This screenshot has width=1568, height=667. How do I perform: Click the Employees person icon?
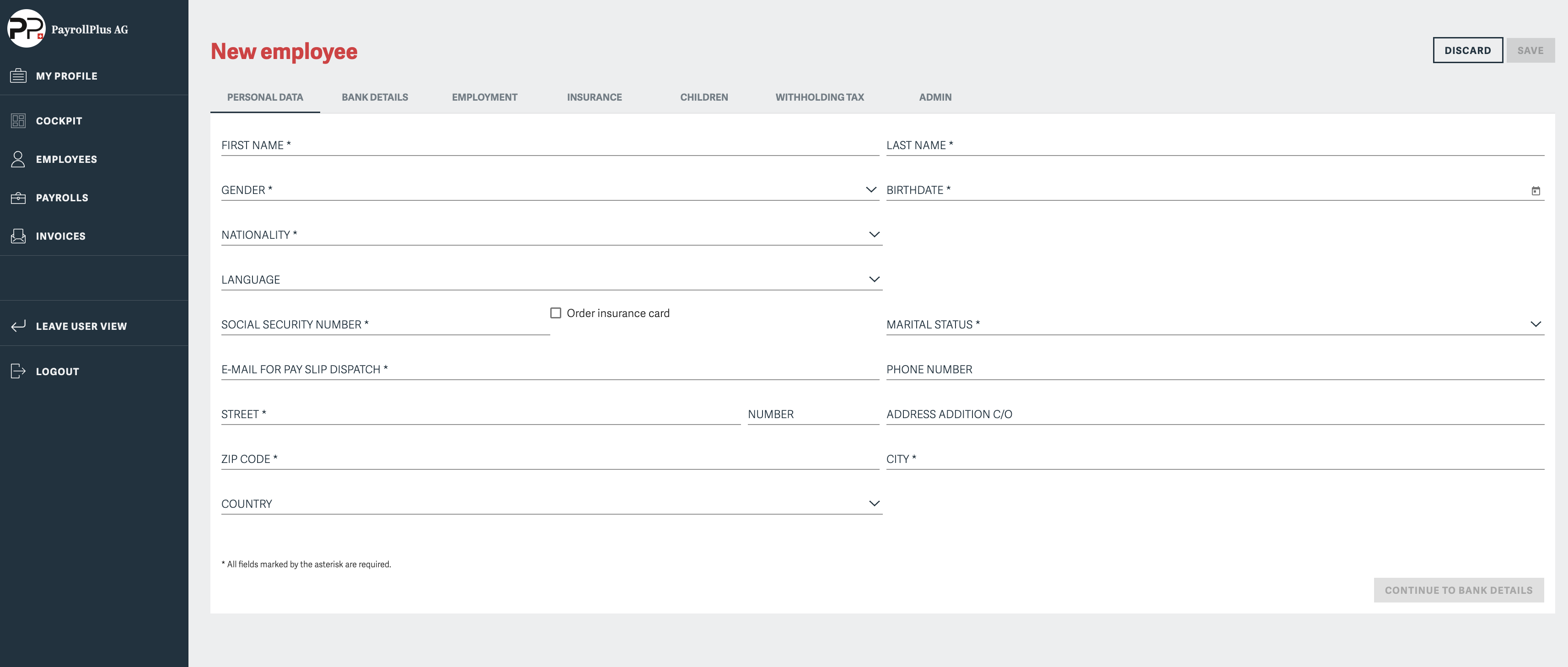(18, 159)
